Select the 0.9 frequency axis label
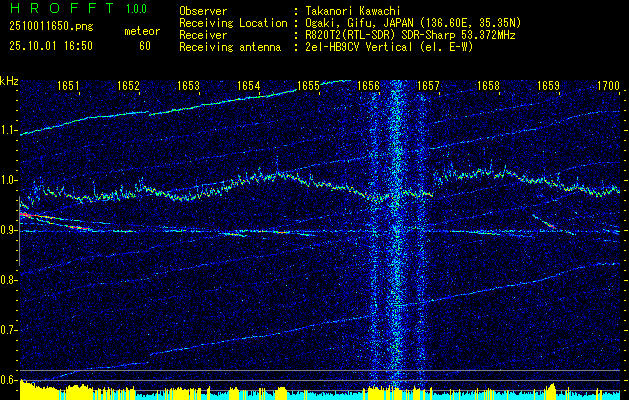 (x=9, y=230)
